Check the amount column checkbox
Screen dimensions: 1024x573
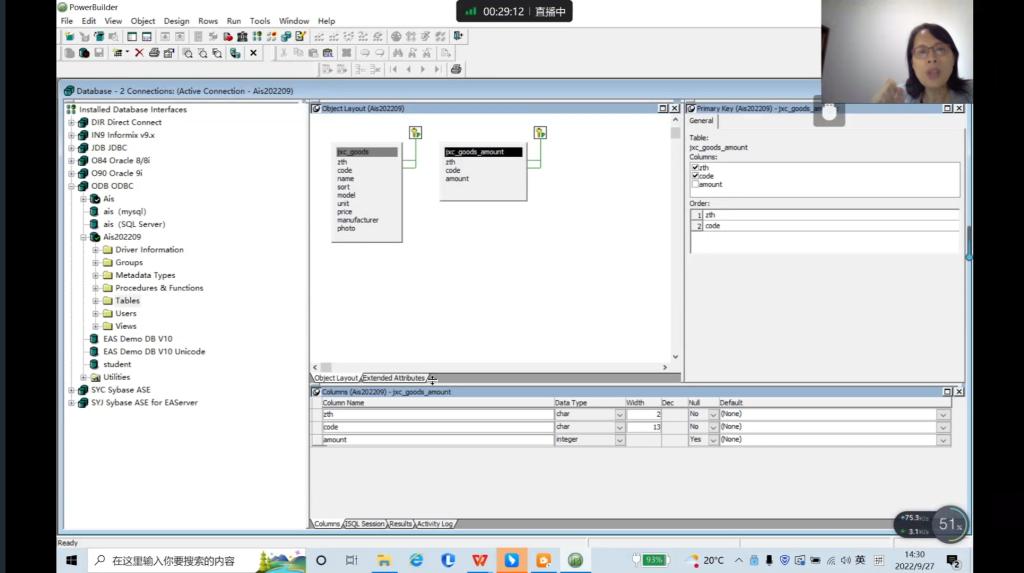(695, 185)
